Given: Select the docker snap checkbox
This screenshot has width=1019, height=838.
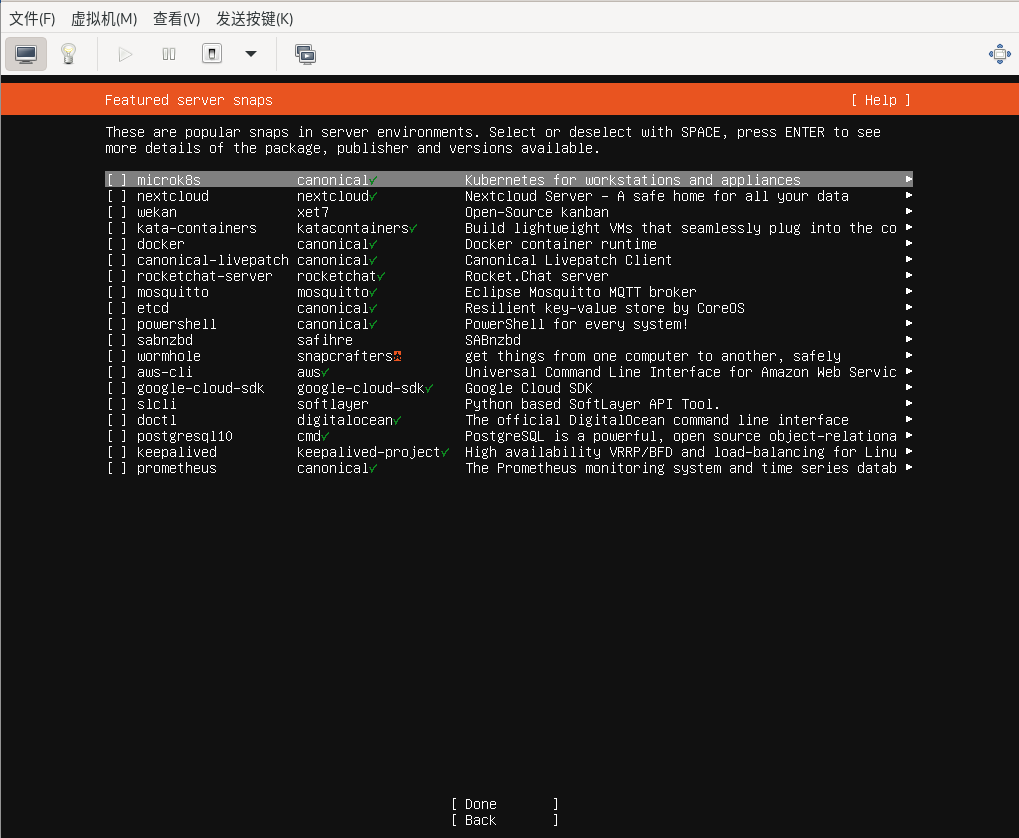Looking at the screenshot, I should (117, 244).
